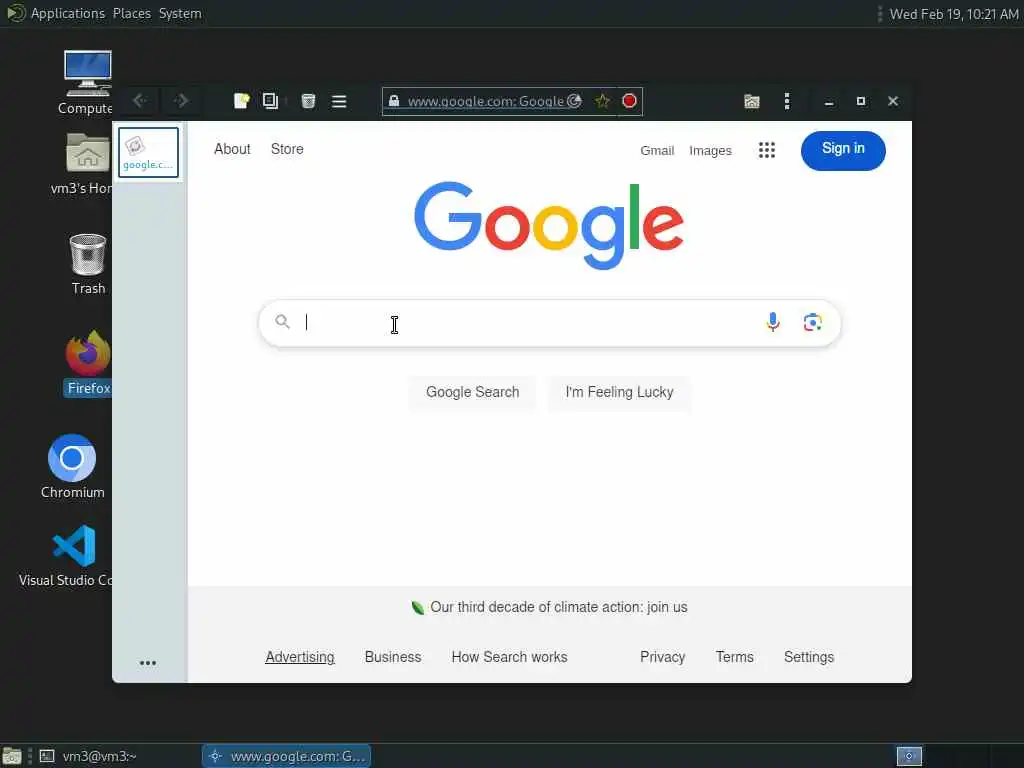Open the Settings footer menu
Viewport: 1024px width, 768px height.
click(x=809, y=657)
